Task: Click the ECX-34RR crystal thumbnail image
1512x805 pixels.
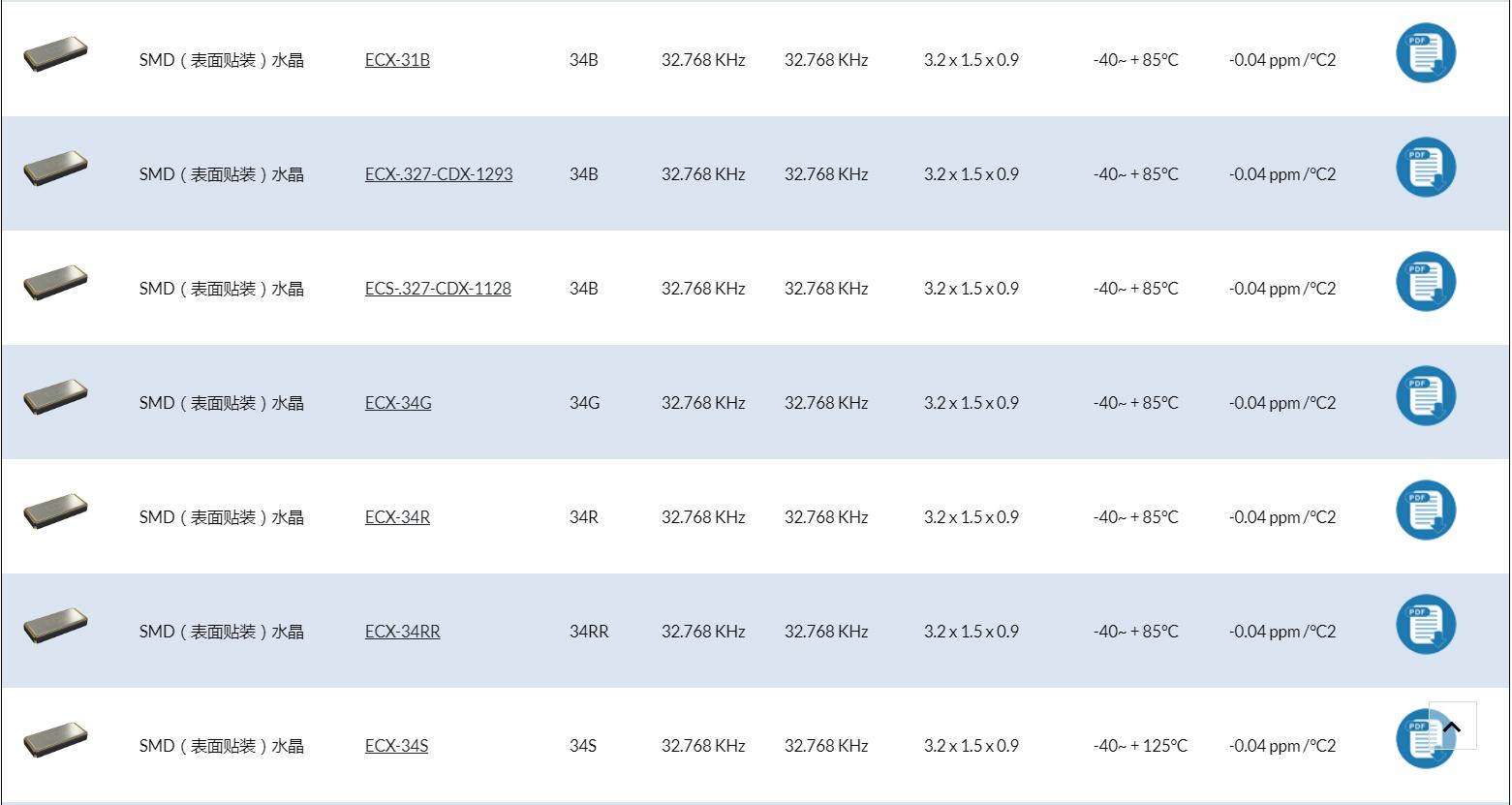Action: pyautogui.click(x=55, y=625)
